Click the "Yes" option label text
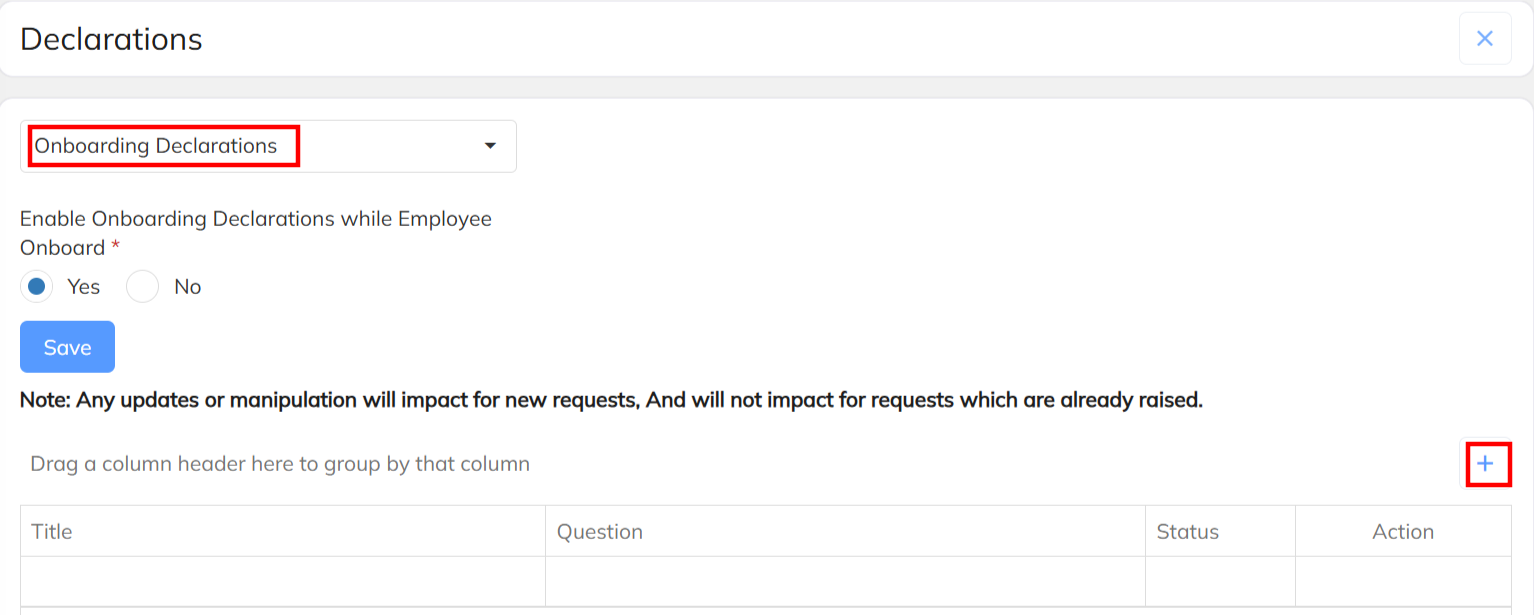The height and width of the screenshot is (615, 1534). pyautogui.click(x=84, y=287)
